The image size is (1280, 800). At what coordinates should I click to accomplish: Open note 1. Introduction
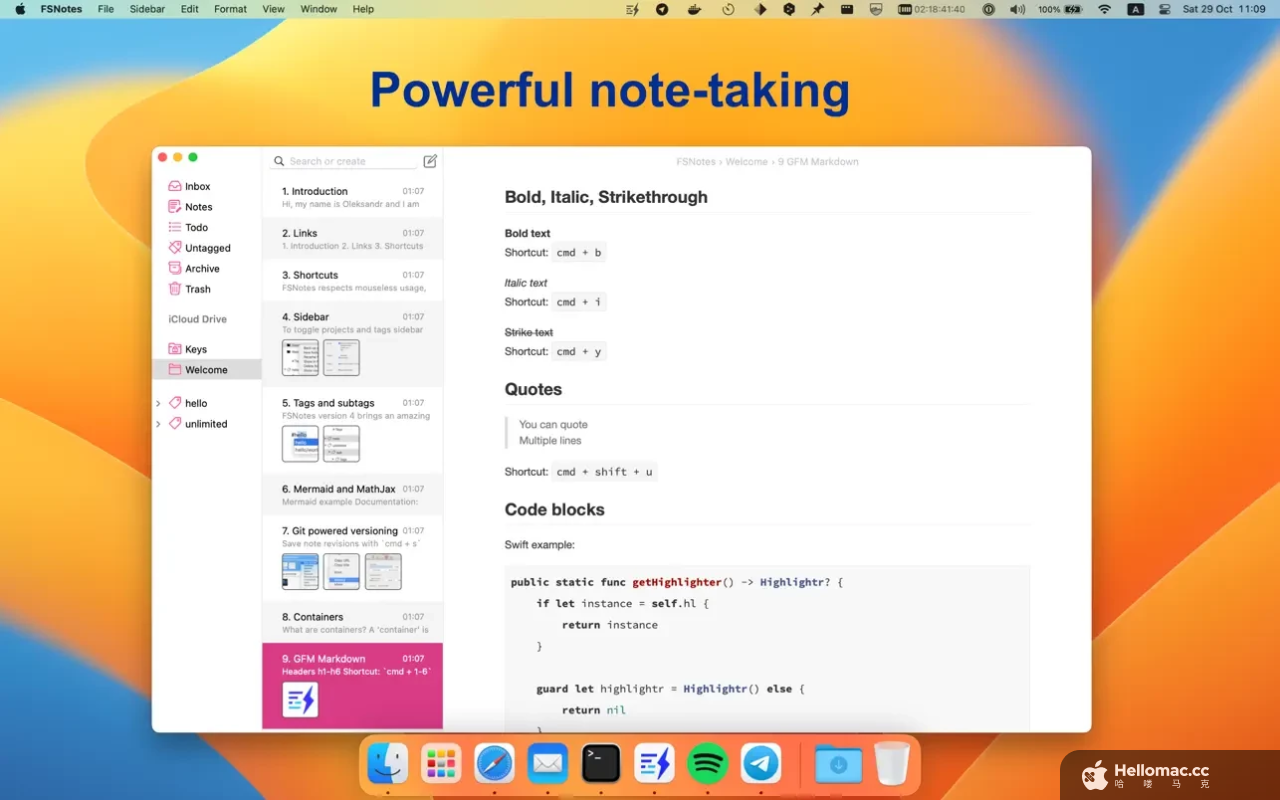(352, 197)
